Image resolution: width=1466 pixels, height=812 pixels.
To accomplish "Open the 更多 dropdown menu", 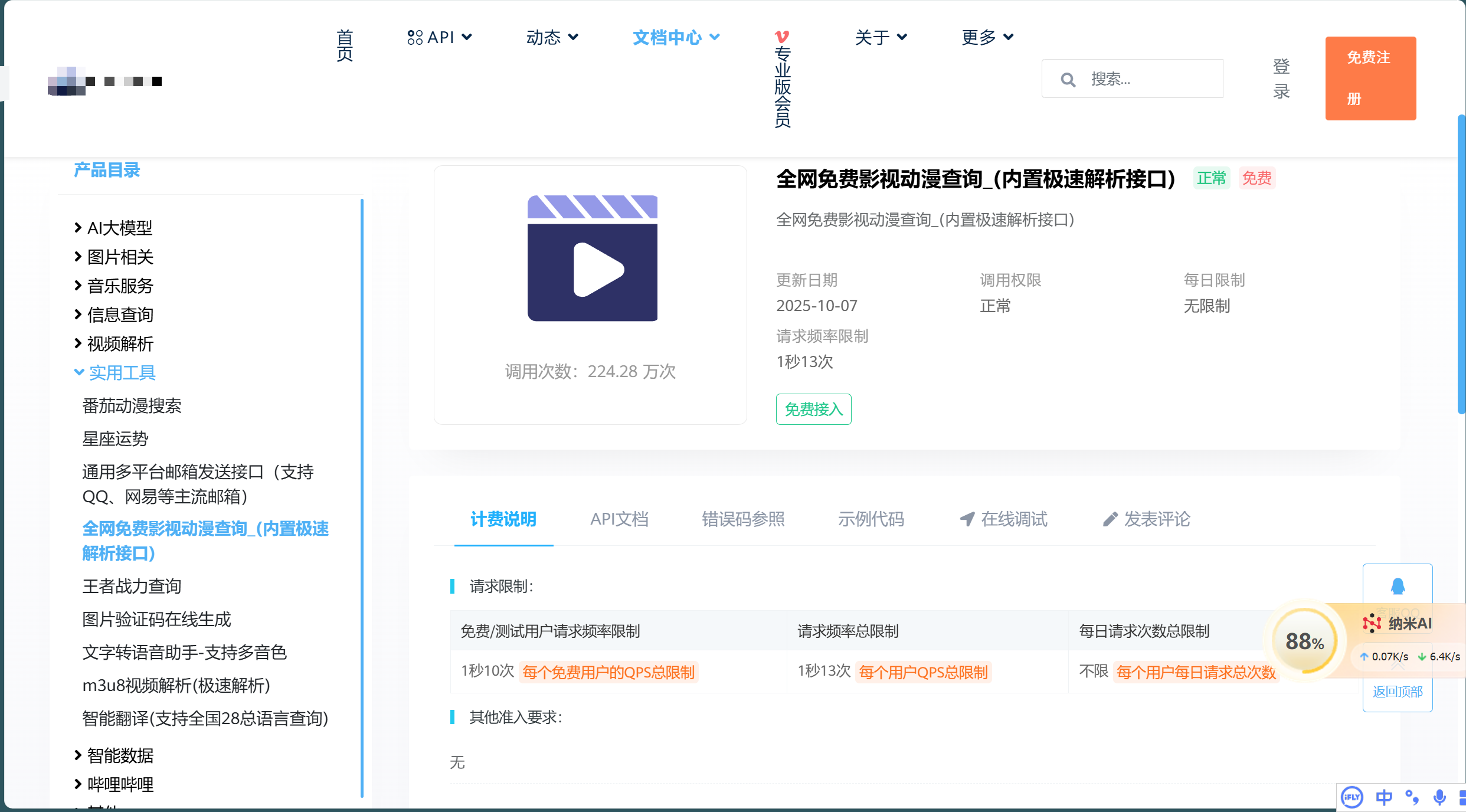I will pos(988,37).
